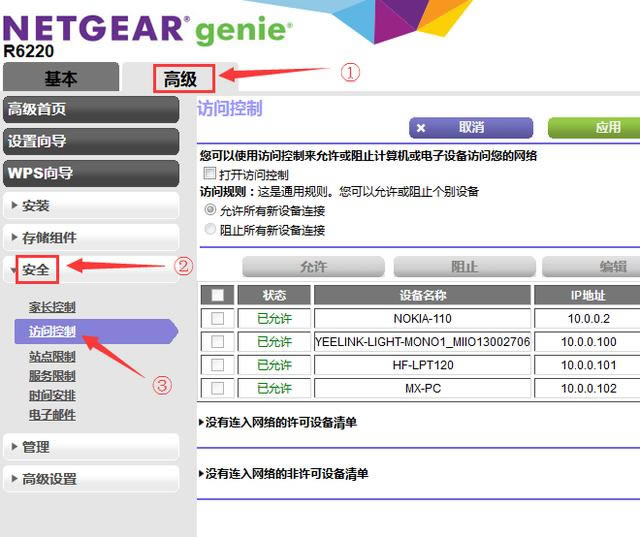Expand the 管理 section
The image size is (640, 537).
(x=90, y=447)
